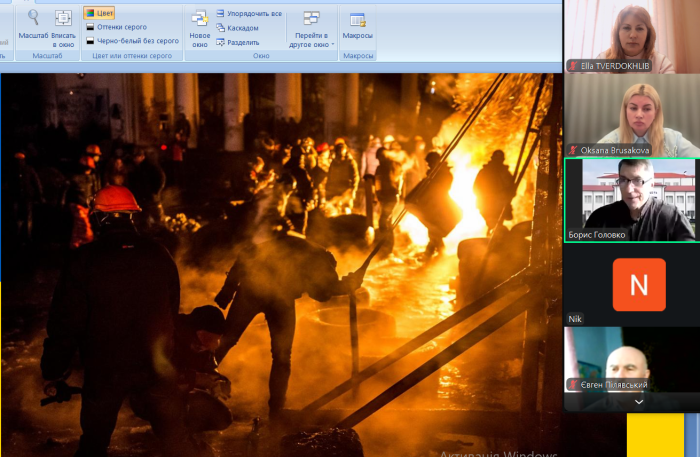This screenshot has width=700, height=457.
Task: Click the Окно group label
Action: click(261, 56)
